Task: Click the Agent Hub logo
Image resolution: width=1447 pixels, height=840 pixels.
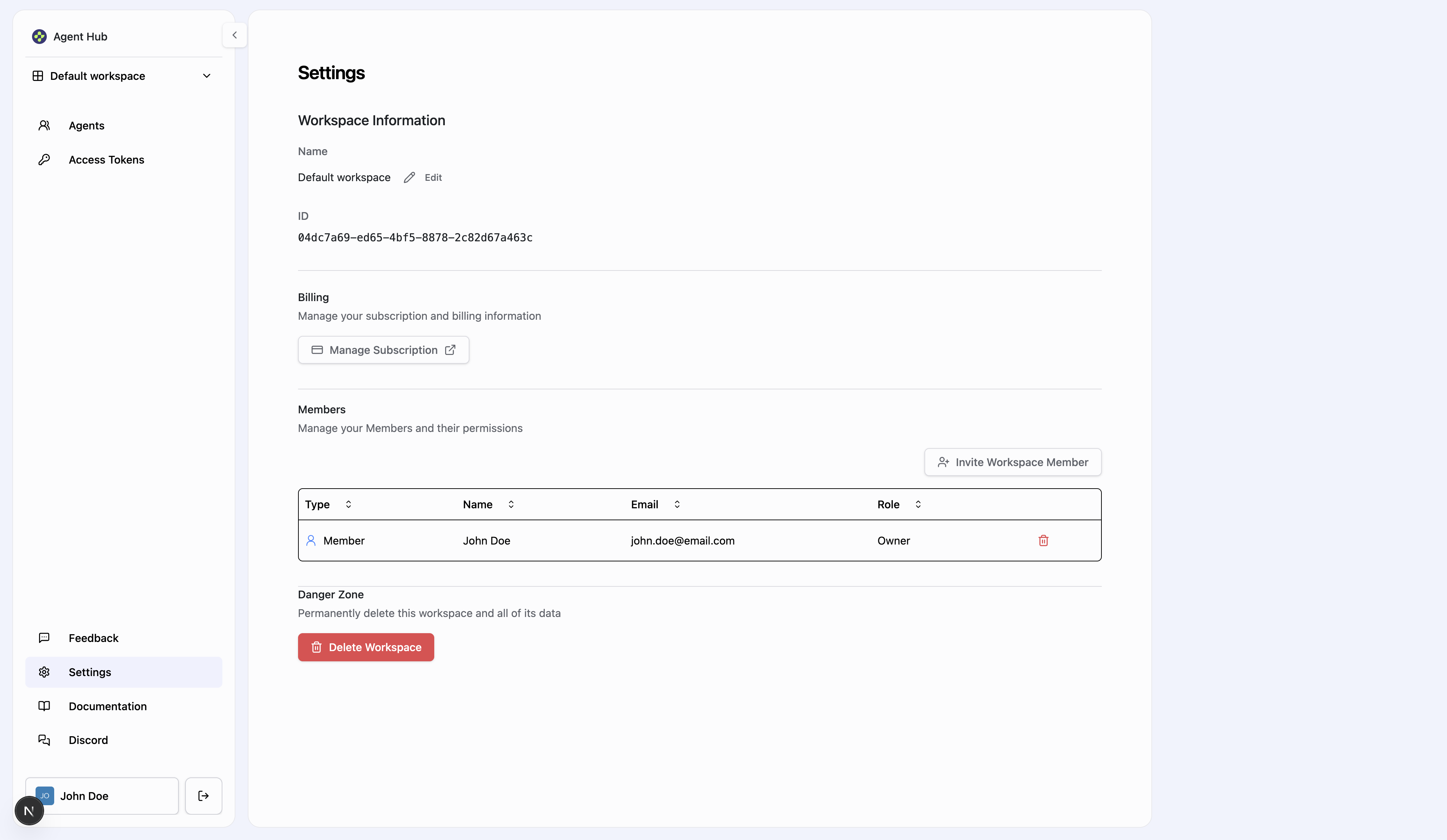Action: (39, 36)
